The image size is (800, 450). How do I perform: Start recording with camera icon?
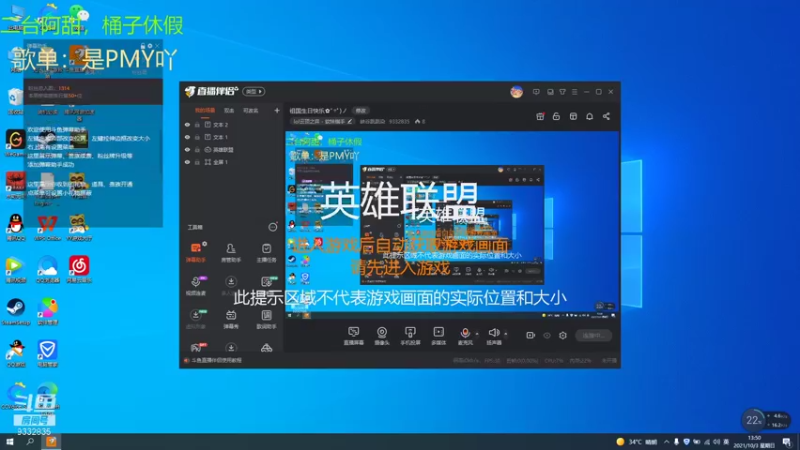point(531,335)
